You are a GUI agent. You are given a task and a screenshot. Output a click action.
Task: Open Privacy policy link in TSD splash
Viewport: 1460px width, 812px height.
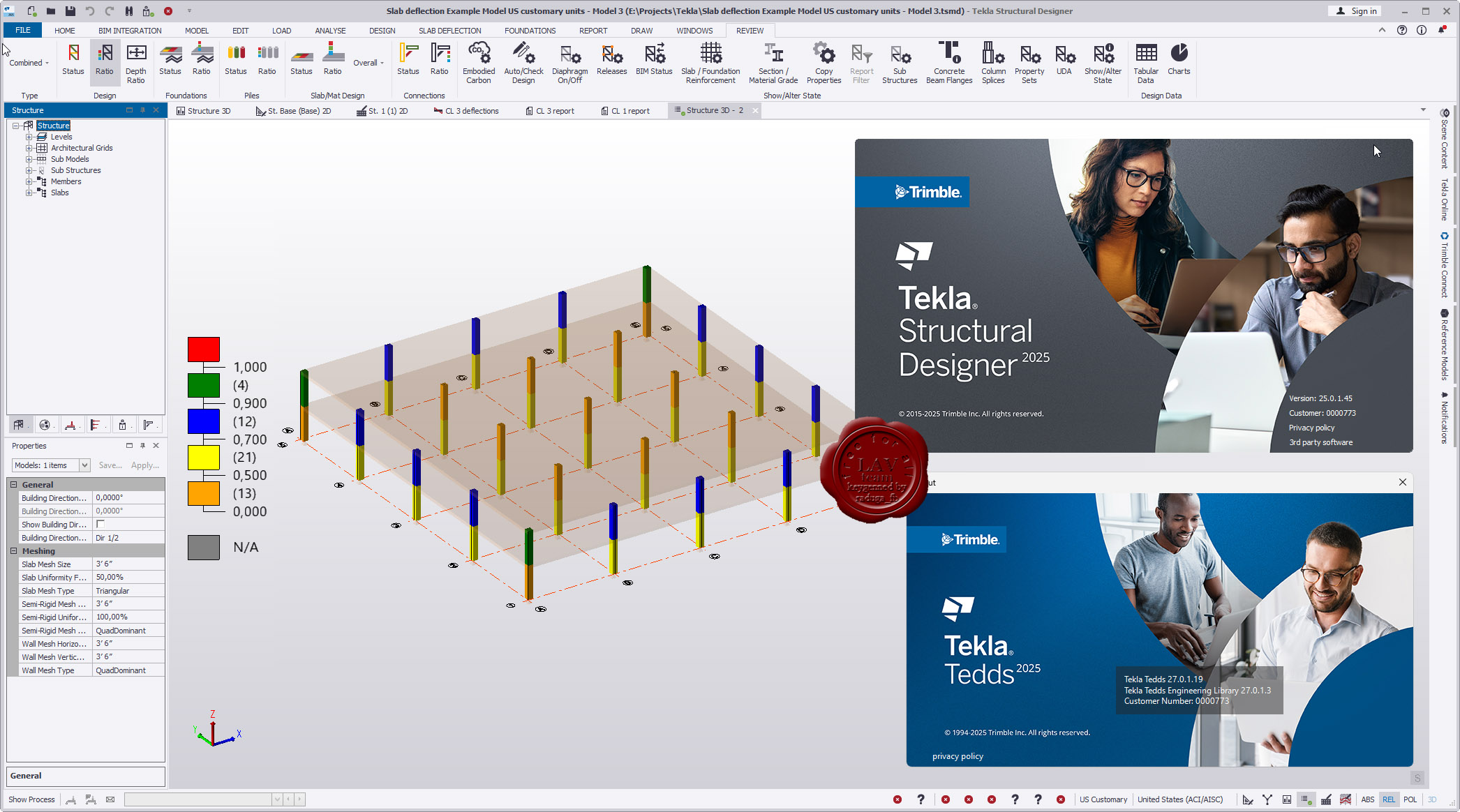point(1311,428)
